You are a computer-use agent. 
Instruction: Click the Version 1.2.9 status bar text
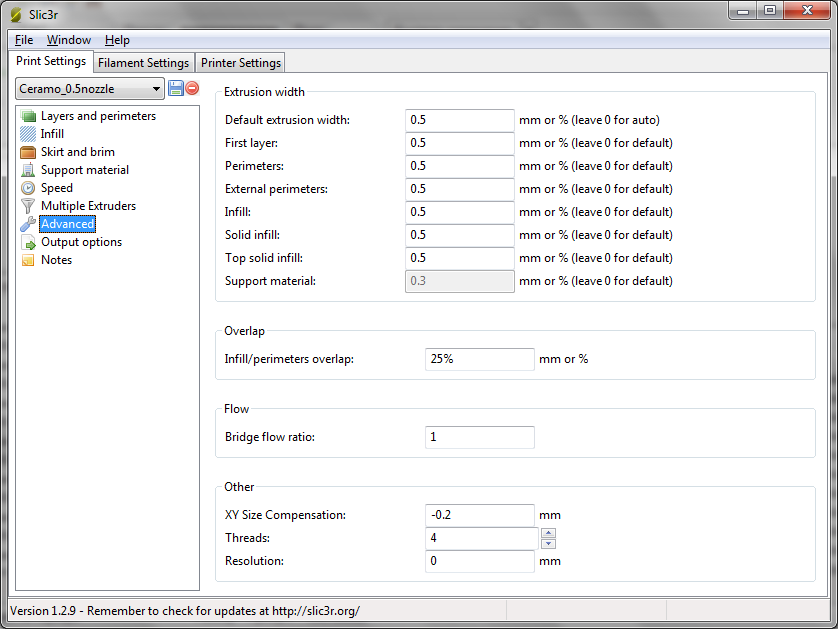coord(185,611)
